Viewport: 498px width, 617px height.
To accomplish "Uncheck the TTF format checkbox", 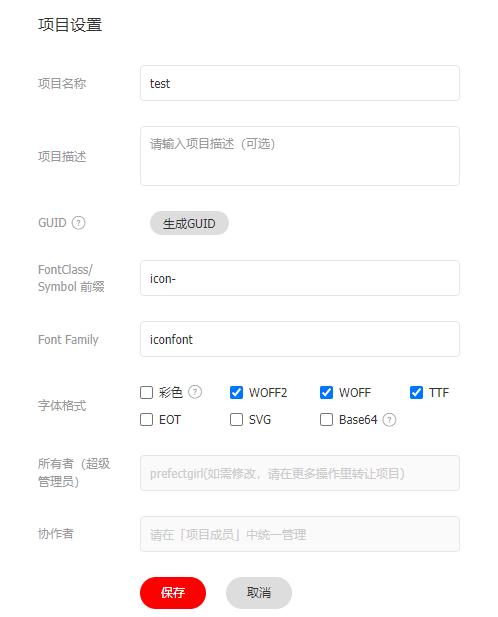I will [x=416, y=392].
